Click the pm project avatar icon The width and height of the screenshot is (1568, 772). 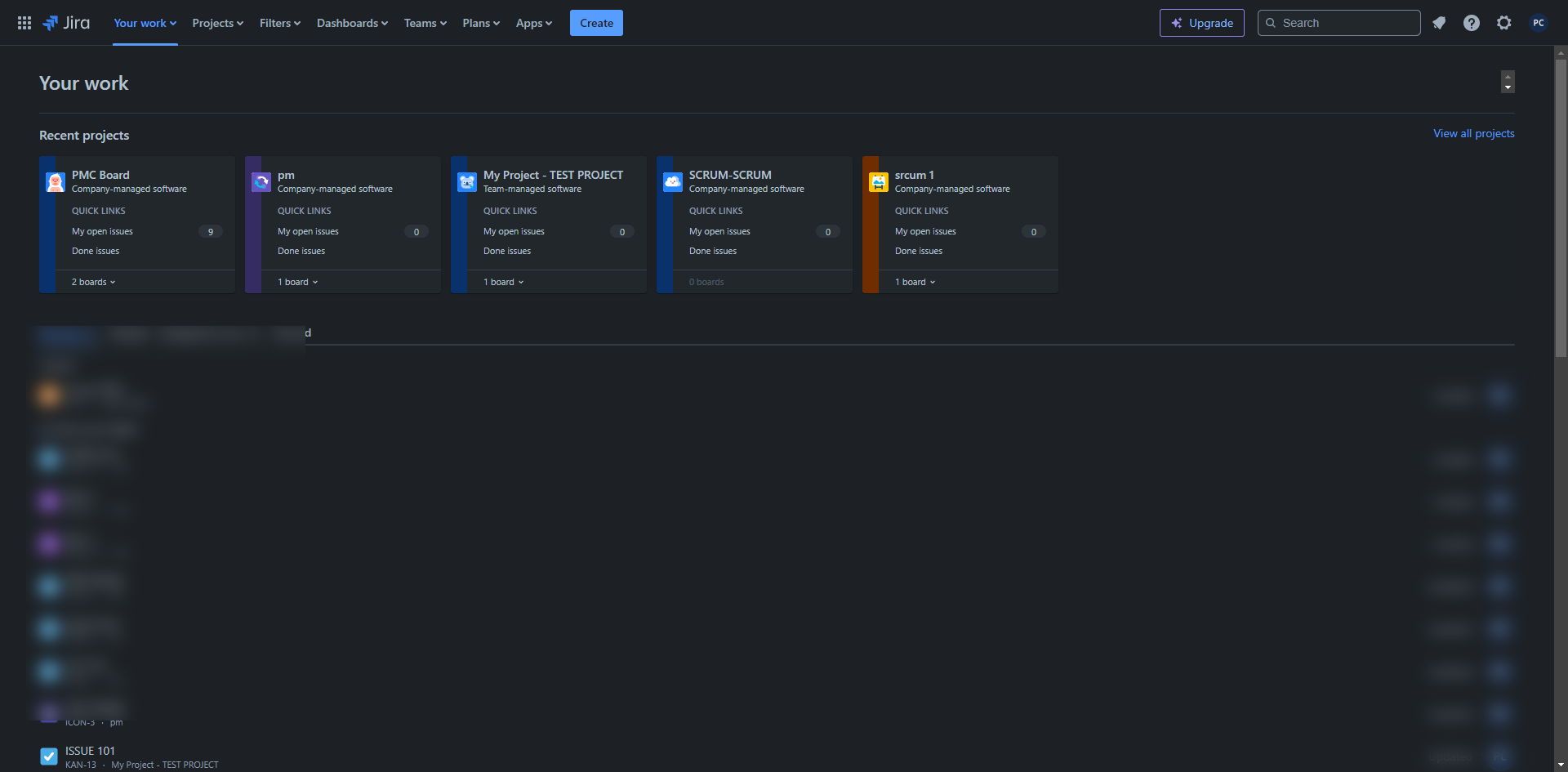[261, 182]
